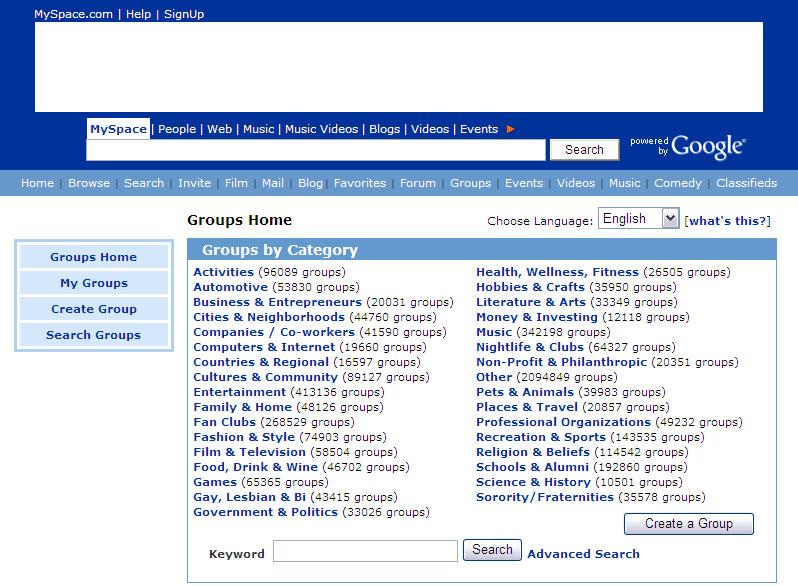
Task: Open the Advanced Search link
Action: pos(583,554)
